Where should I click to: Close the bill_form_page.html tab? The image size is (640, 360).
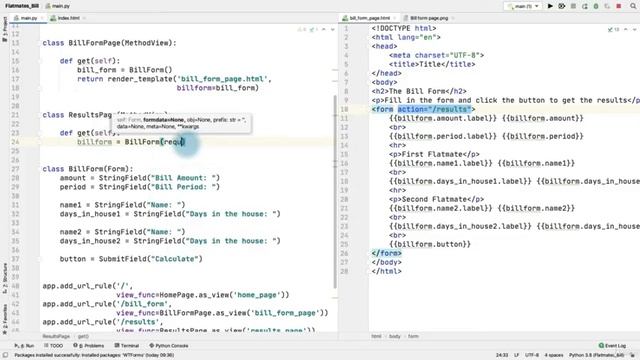[x=394, y=18]
